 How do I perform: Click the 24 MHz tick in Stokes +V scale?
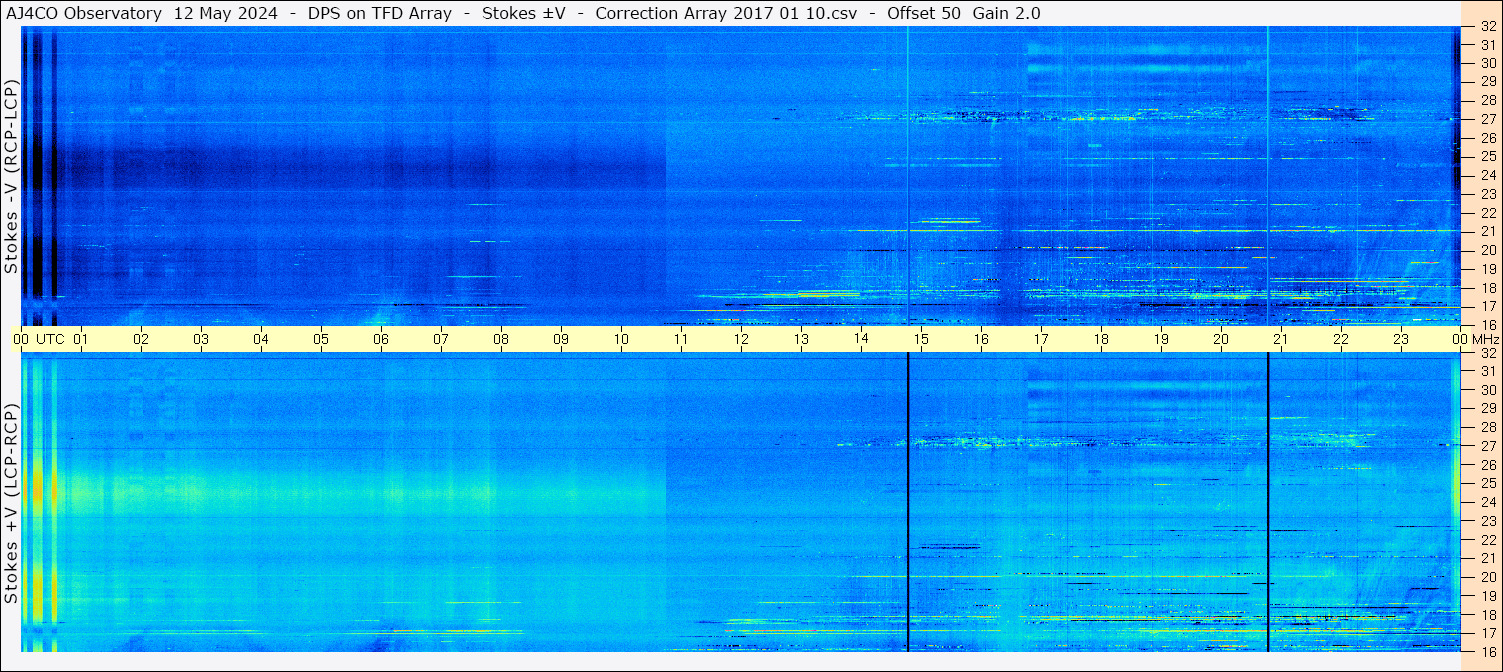click(x=1488, y=502)
